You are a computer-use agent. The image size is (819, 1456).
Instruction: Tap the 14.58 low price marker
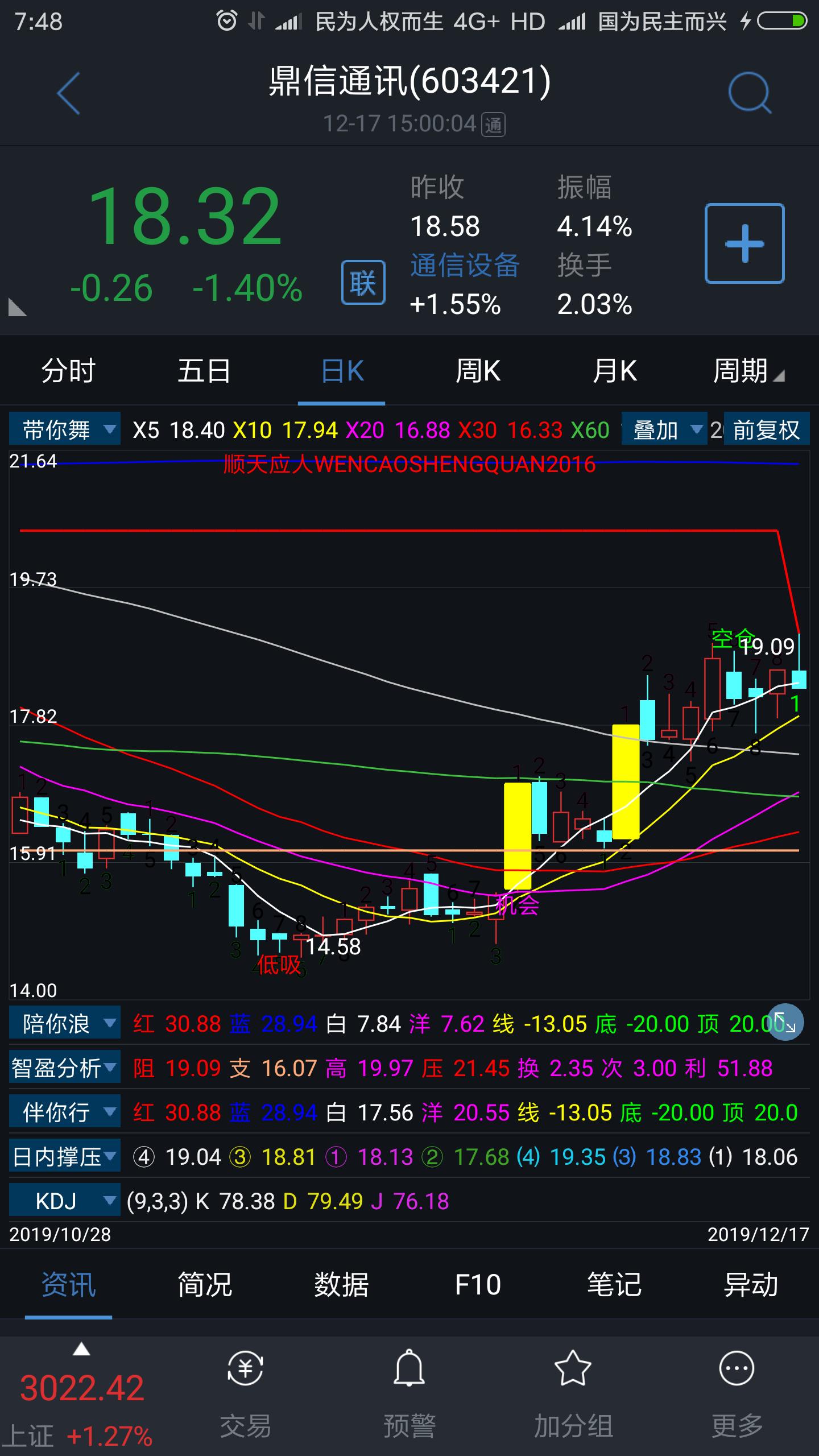pos(333,946)
